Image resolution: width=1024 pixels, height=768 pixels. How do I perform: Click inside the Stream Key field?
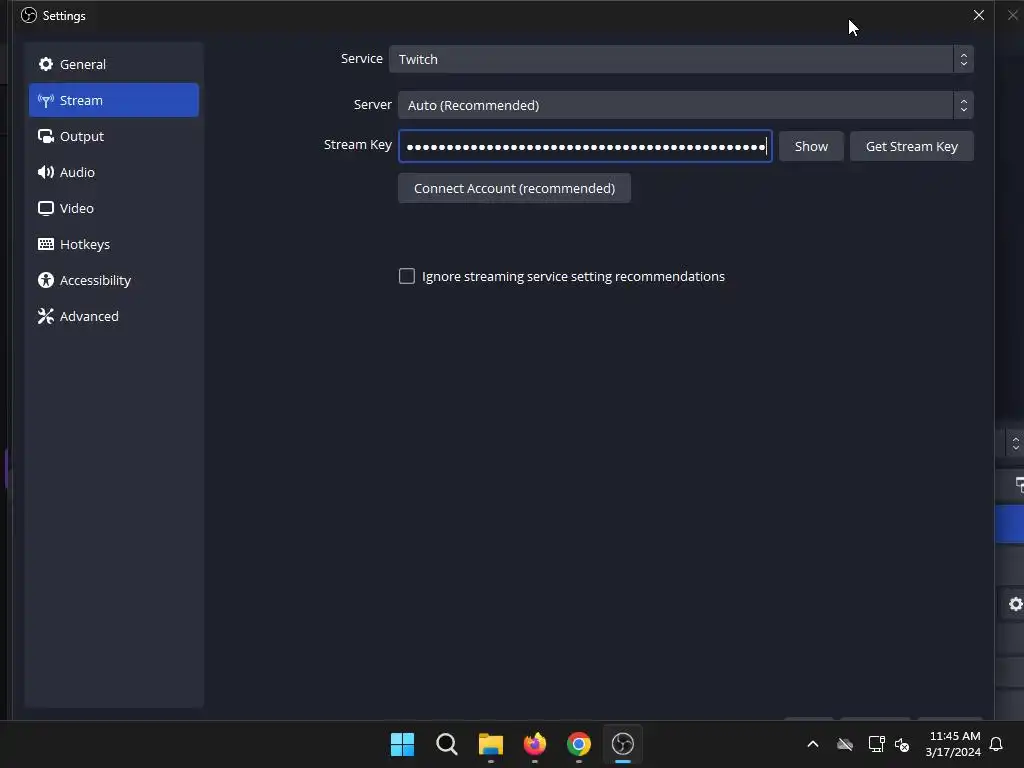[585, 146]
